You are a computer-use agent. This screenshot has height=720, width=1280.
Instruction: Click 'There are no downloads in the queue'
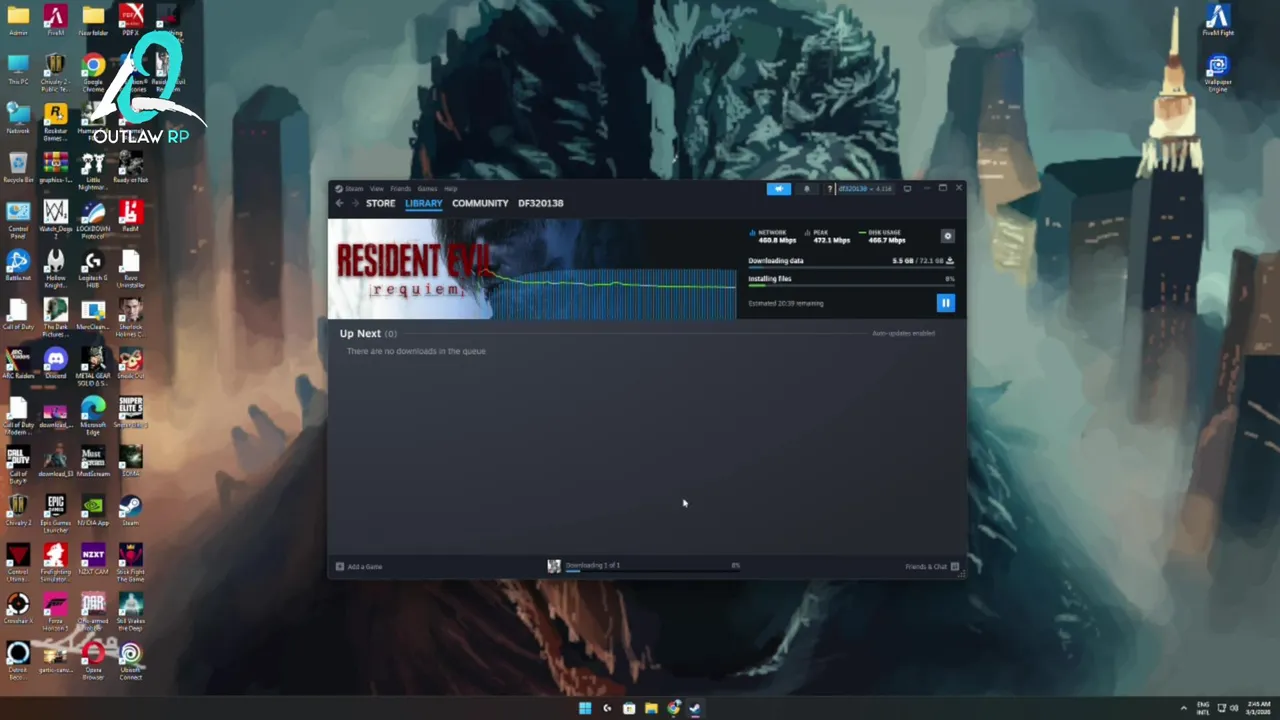416,351
